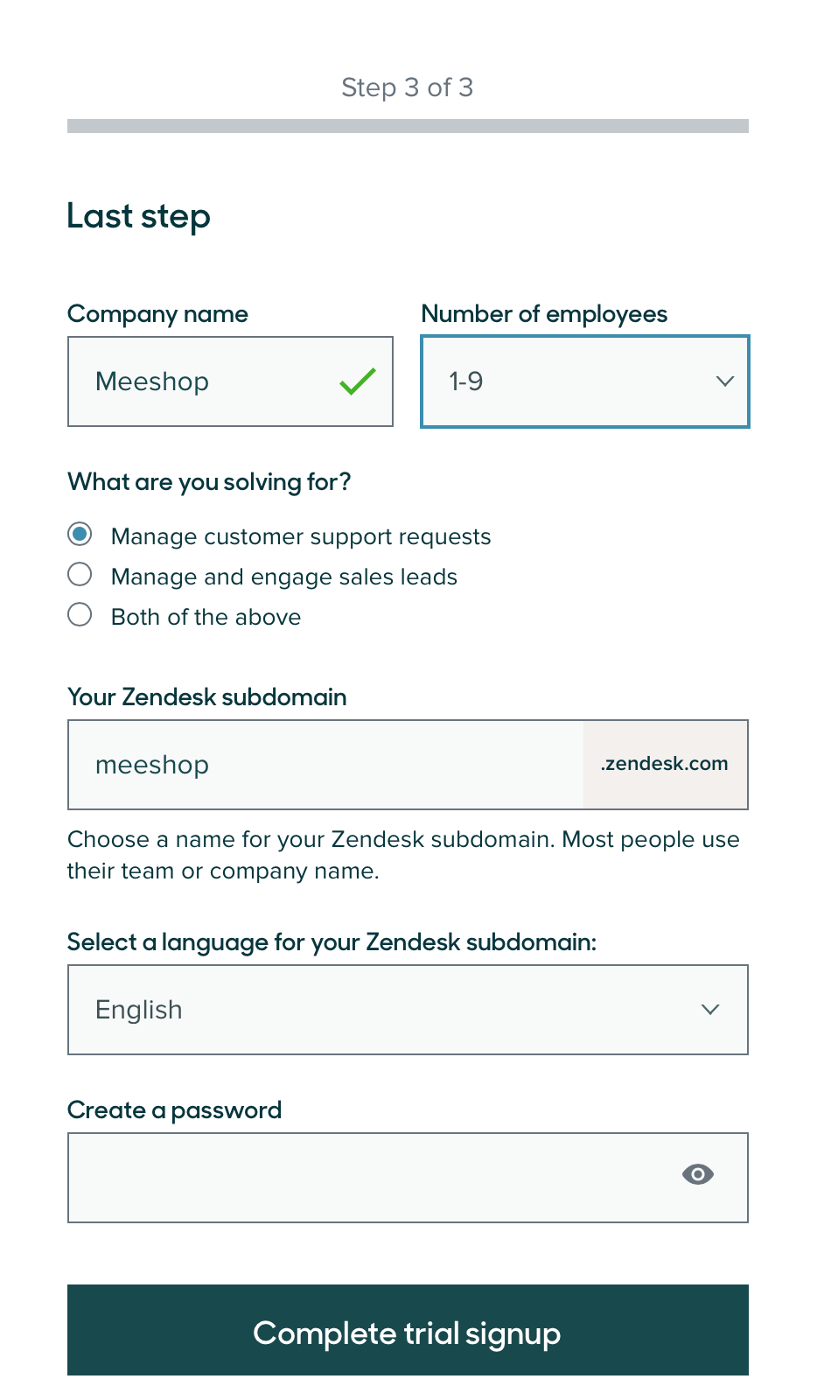The height and width of the screenshot is (1400, 824).
Task: Expand the Number of employees chevron arrow
Action: click(725, 381)
